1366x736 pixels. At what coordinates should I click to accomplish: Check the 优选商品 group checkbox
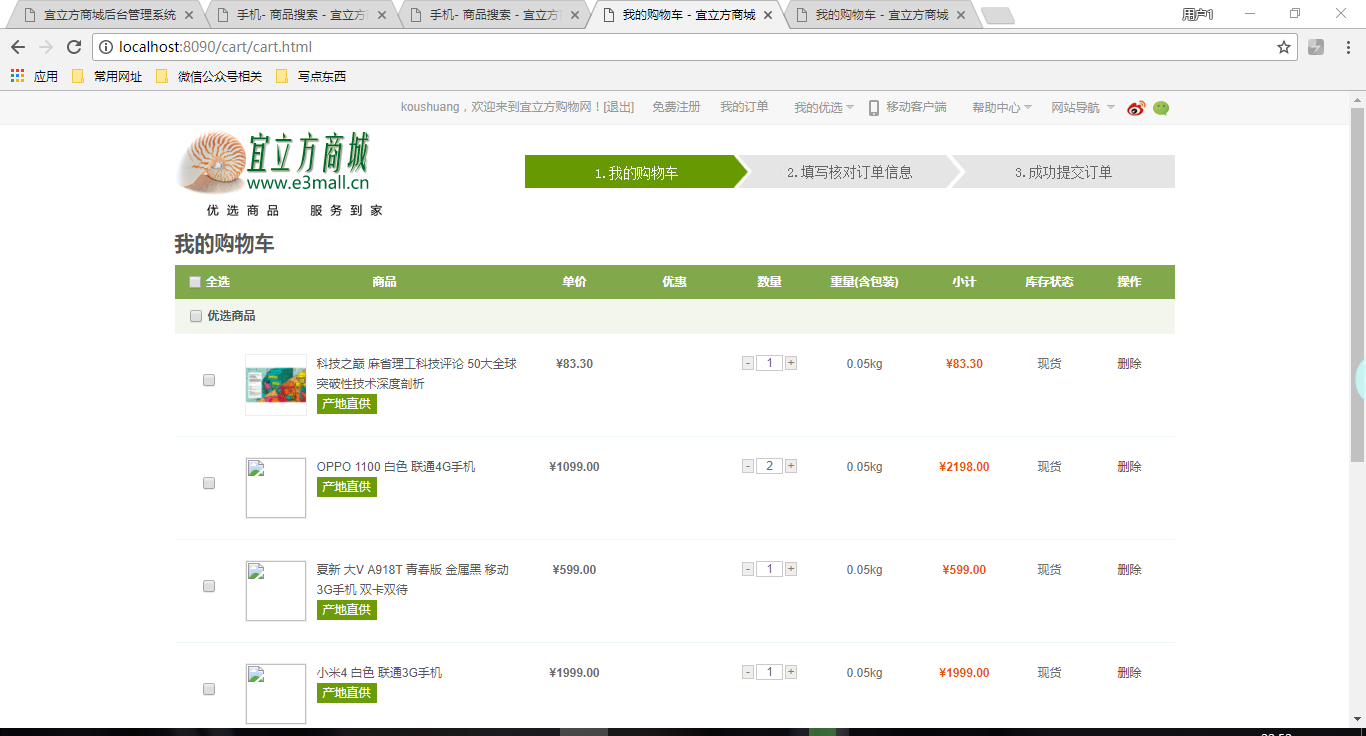pyautogui.click(x=196, y=316)
